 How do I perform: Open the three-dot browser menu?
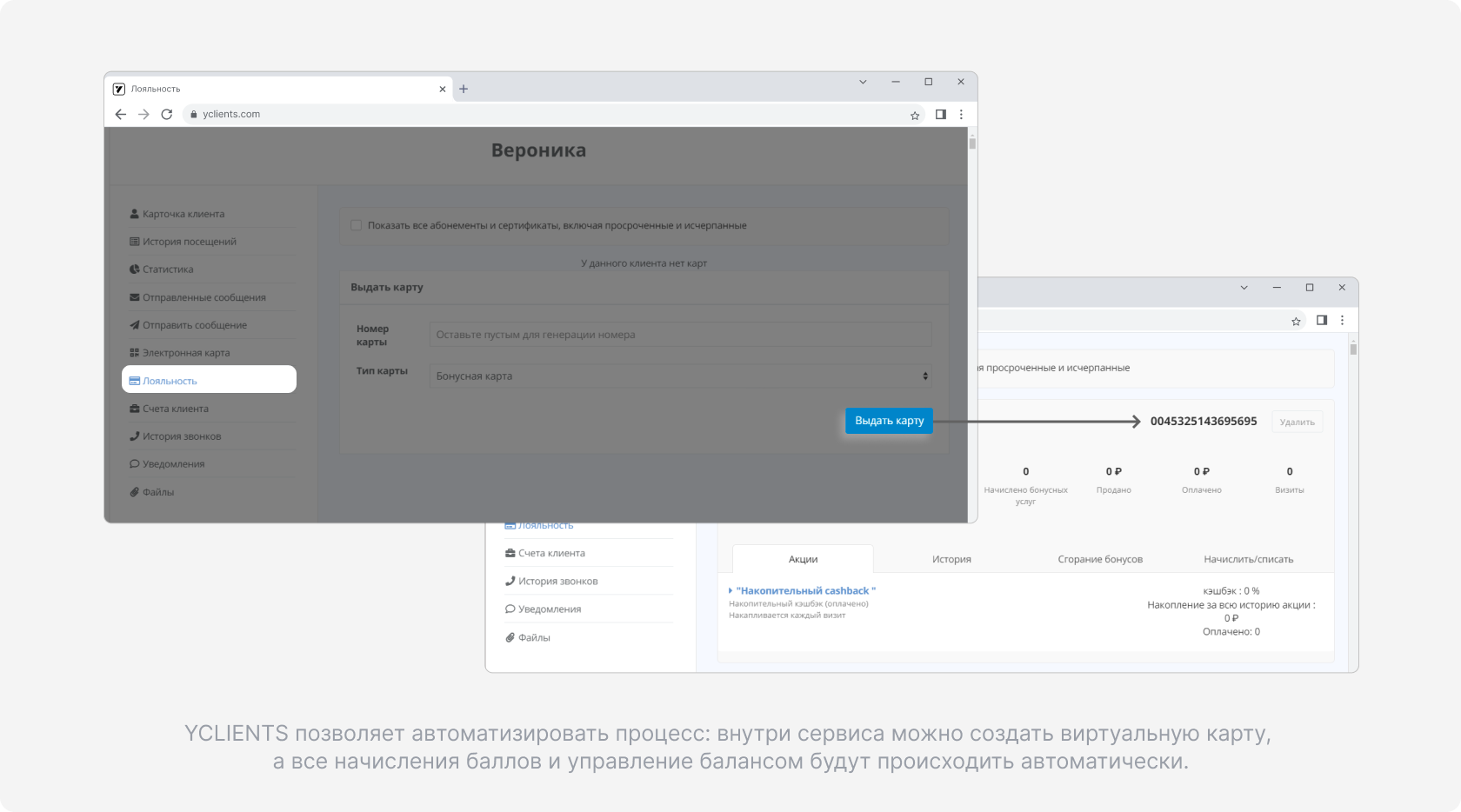(x=961, y=114)
